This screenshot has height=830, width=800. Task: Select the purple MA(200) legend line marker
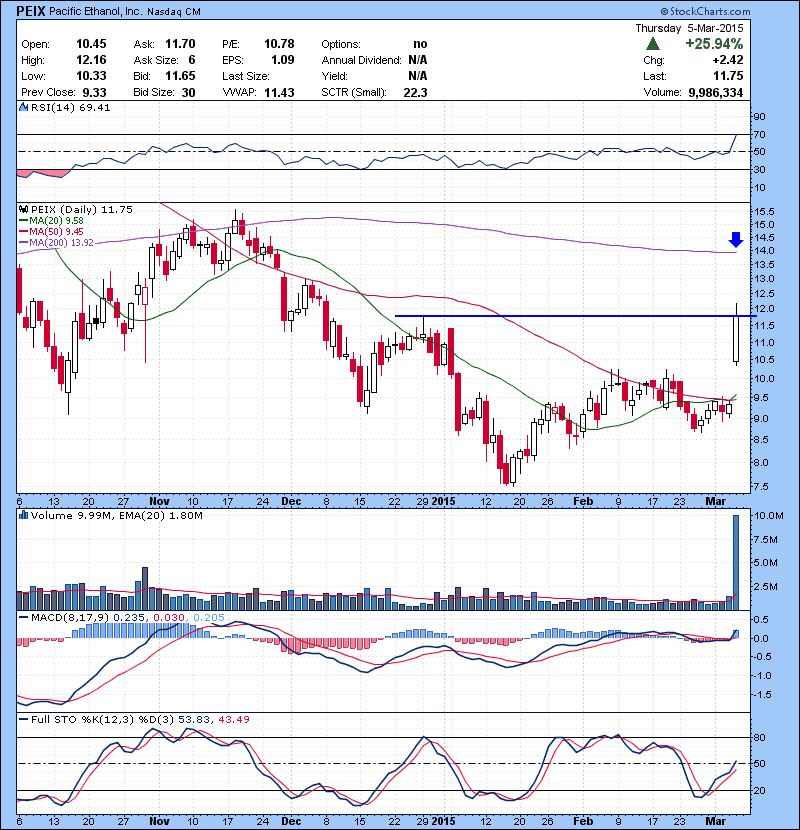24,243
